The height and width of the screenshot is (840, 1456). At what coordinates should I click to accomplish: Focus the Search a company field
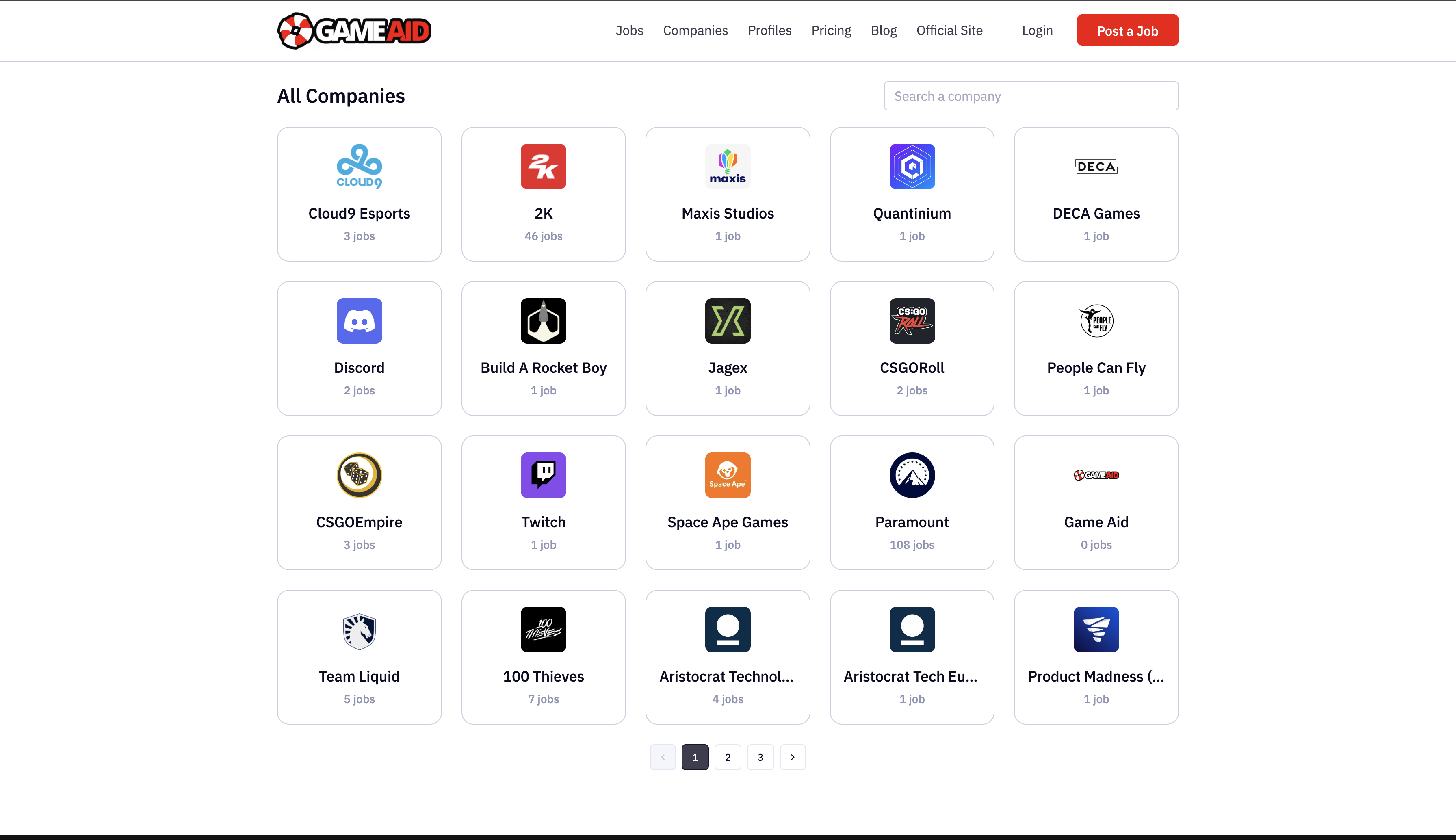[1030, 96]
